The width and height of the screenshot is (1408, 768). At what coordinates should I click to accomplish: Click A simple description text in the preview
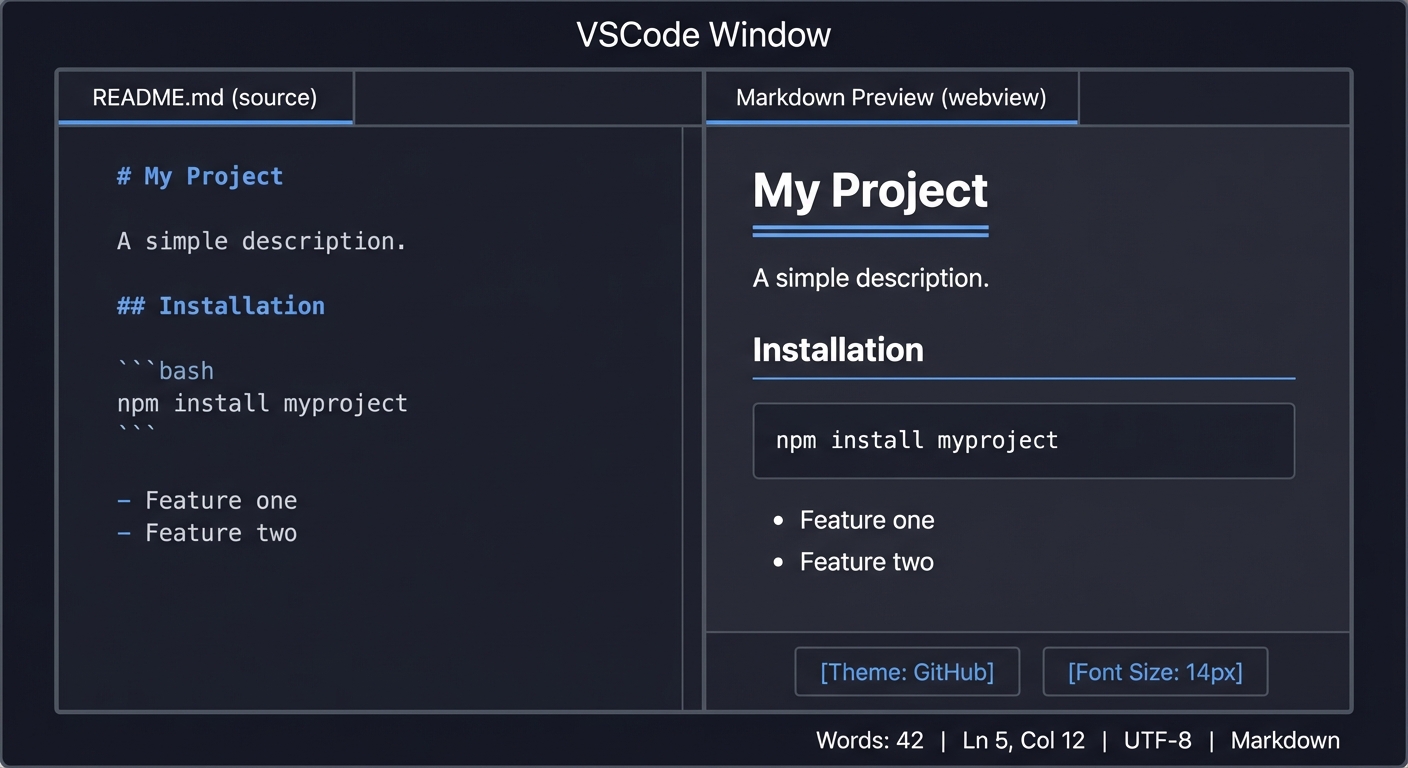(x=870, y=278)
